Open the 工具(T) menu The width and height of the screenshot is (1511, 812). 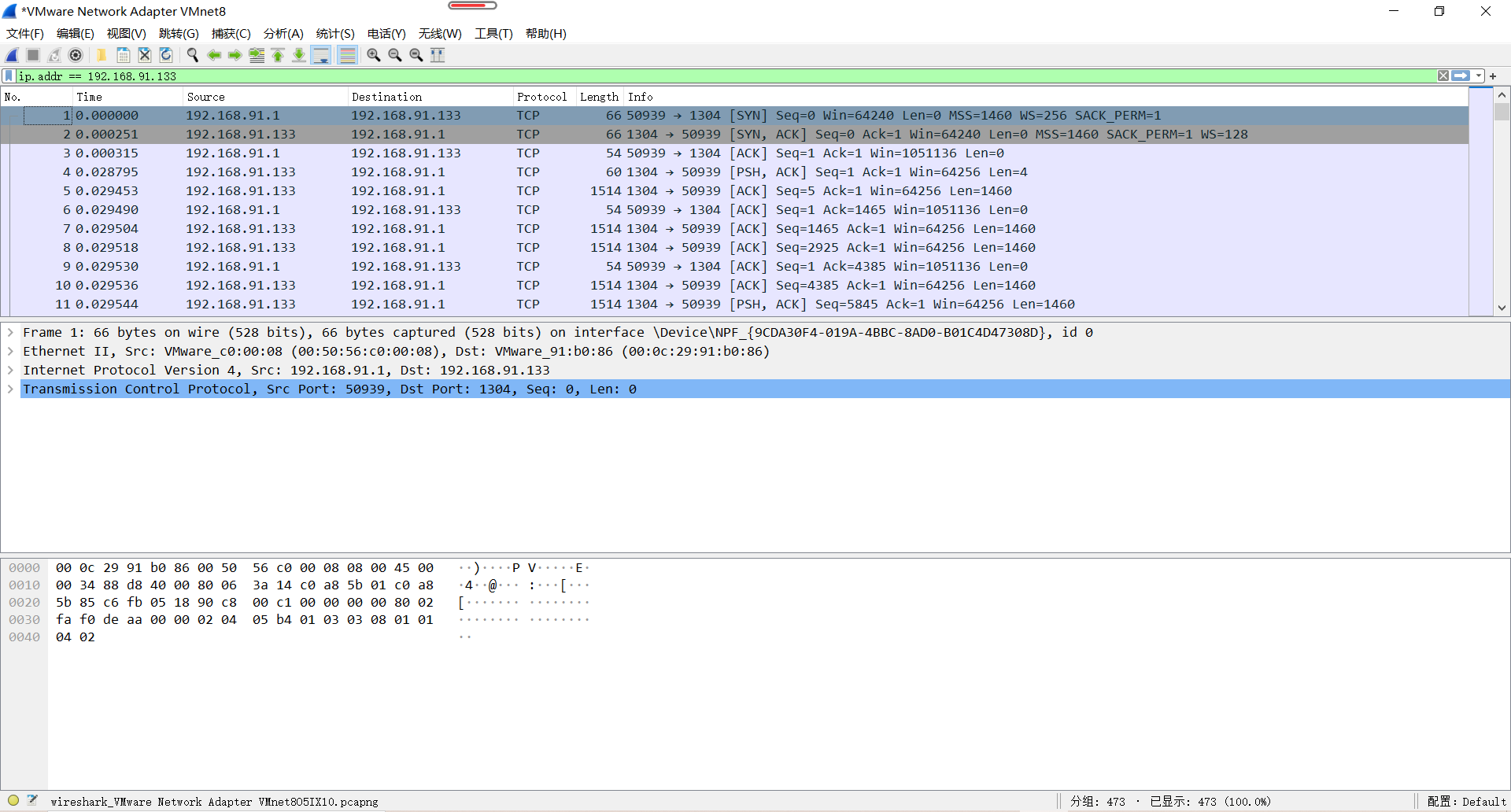493,33
